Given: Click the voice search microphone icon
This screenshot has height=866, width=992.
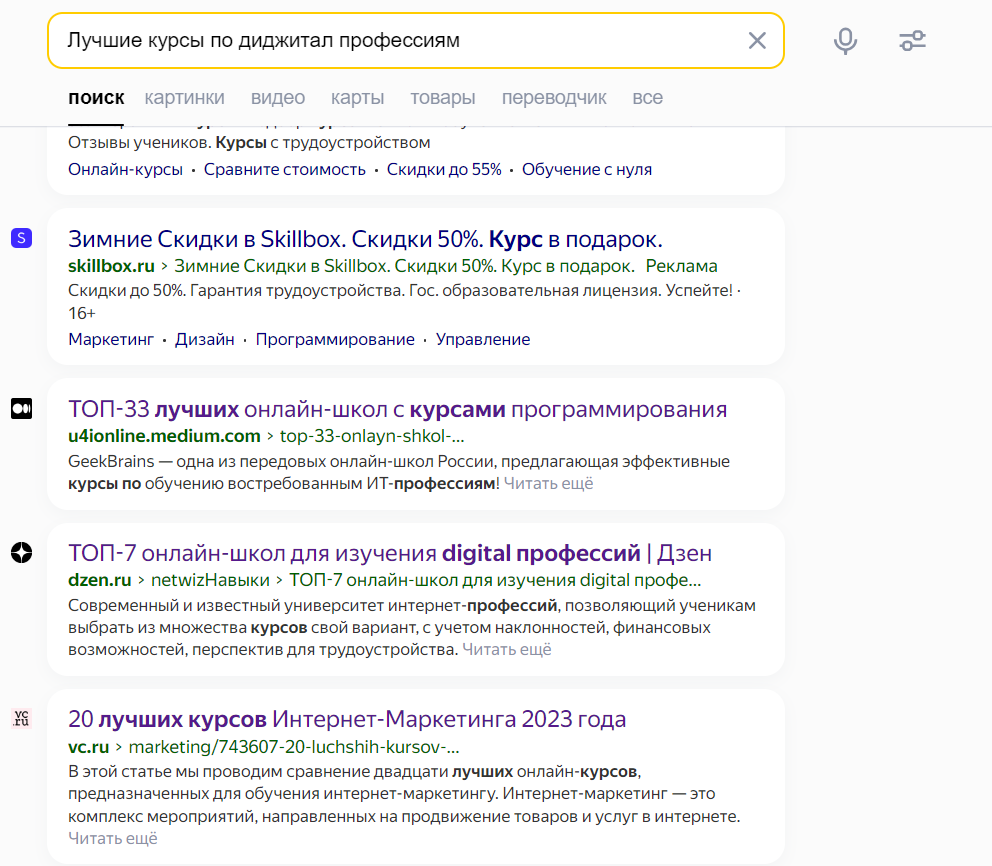Looking at the screenshot, I should [x=845, y=41].
